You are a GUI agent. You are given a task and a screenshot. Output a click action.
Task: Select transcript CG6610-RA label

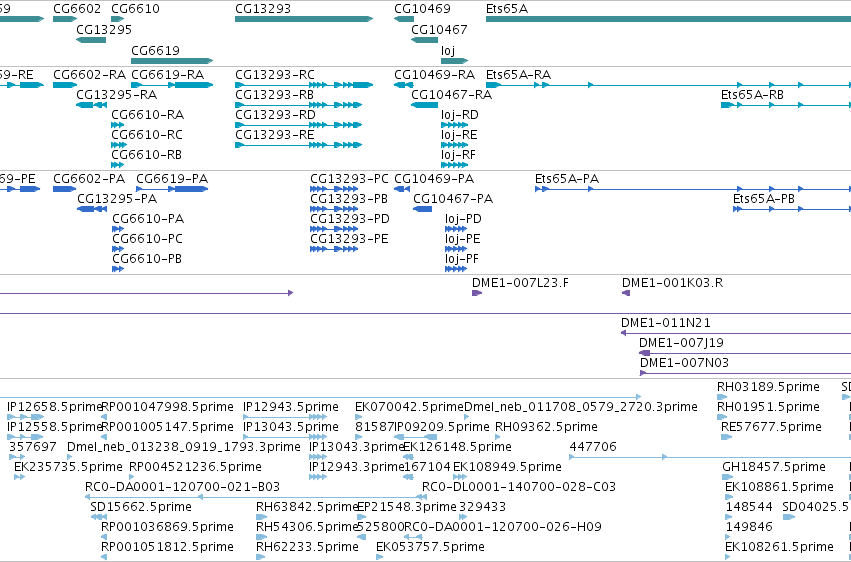(x=148, y=114)
